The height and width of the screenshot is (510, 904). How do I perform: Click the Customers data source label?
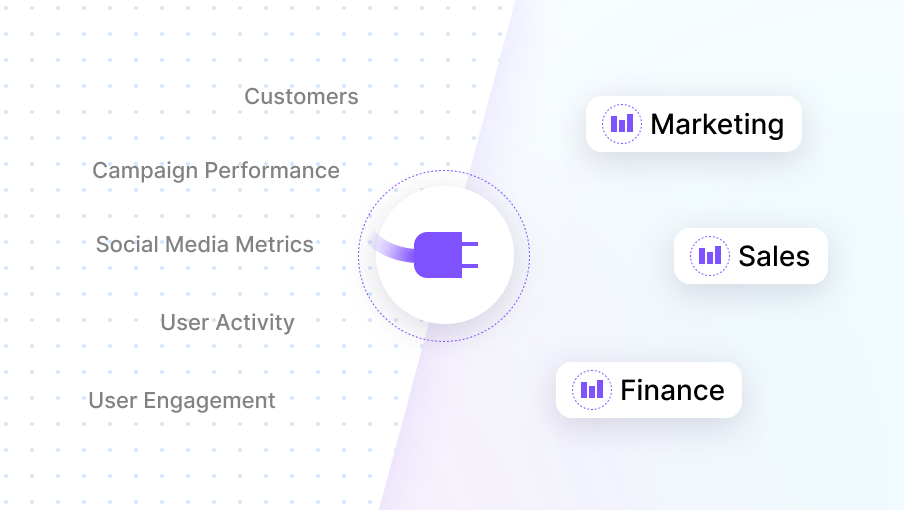[301, 96]
